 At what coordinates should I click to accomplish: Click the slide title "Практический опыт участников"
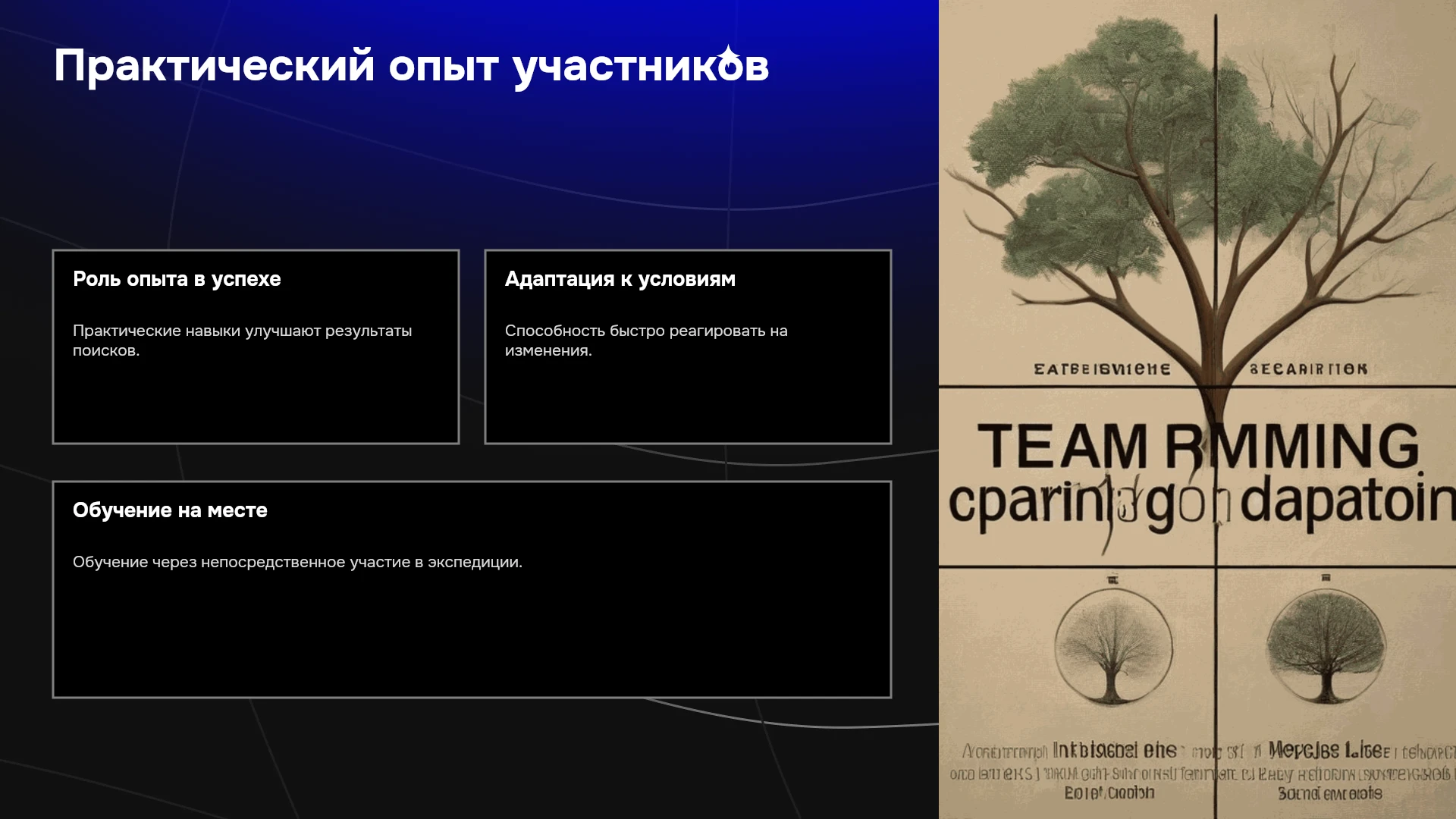pos(411,67)
